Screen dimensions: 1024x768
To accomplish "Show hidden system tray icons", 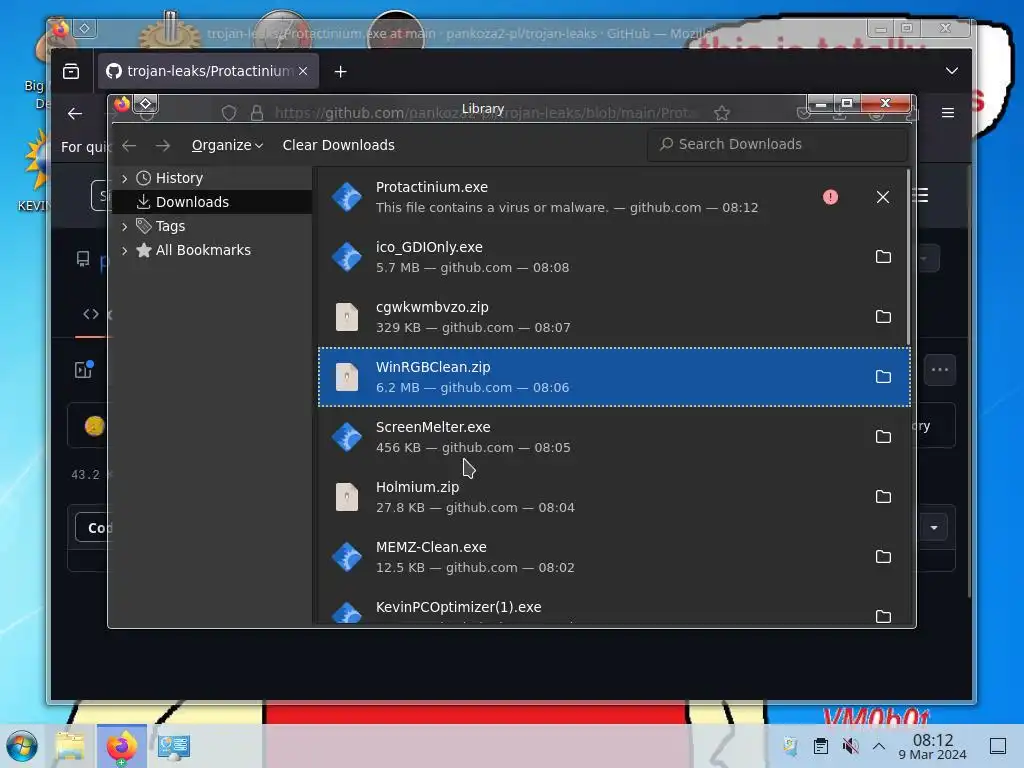I will [x=878, y=746].
